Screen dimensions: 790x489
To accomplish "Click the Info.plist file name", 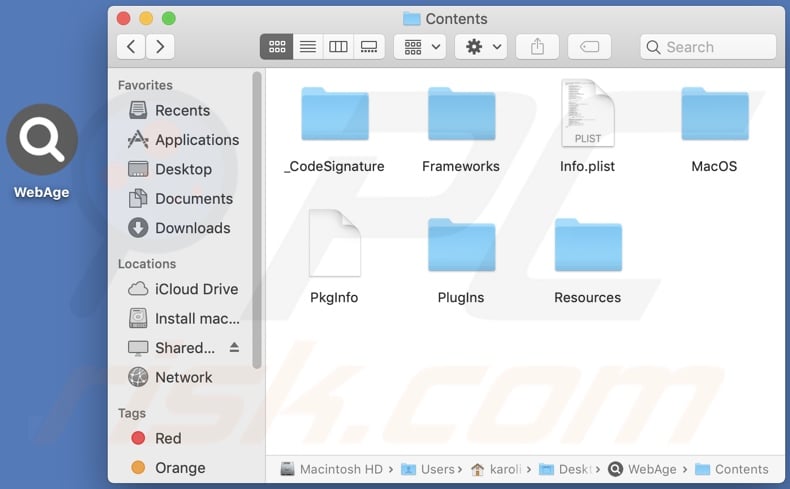I will [x=587, y=166].
